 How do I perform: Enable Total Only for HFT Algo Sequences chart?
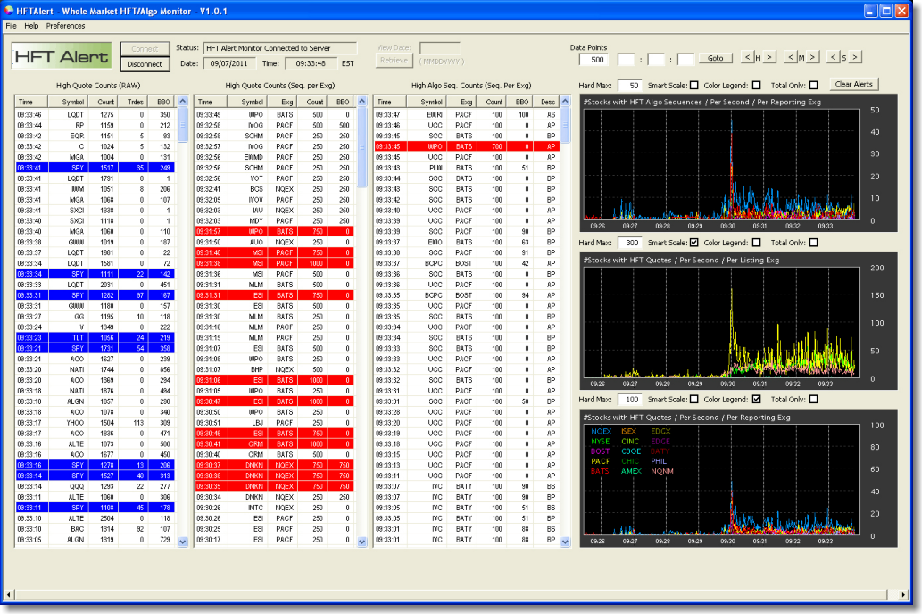coord(814,85)
